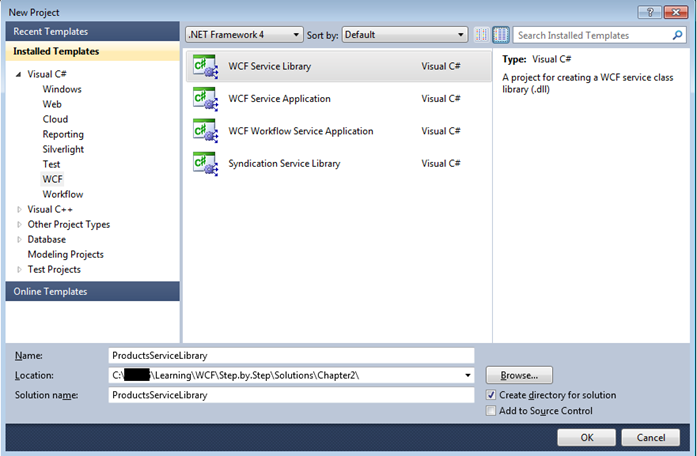697x456 pixels.
Task: Open the .NET Framework 4 dropdown
Action: tap(244, 35)
